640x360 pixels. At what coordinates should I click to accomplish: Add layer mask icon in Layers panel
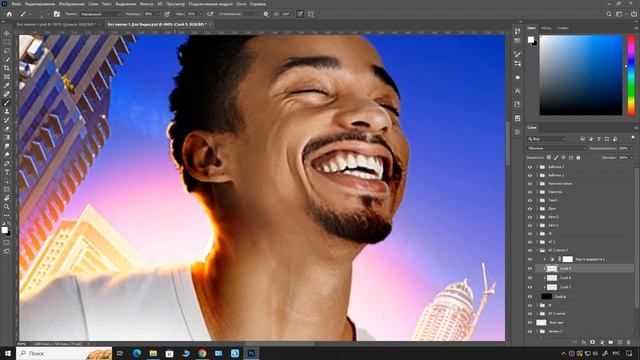pyautogui.click(x=593, y=342)
